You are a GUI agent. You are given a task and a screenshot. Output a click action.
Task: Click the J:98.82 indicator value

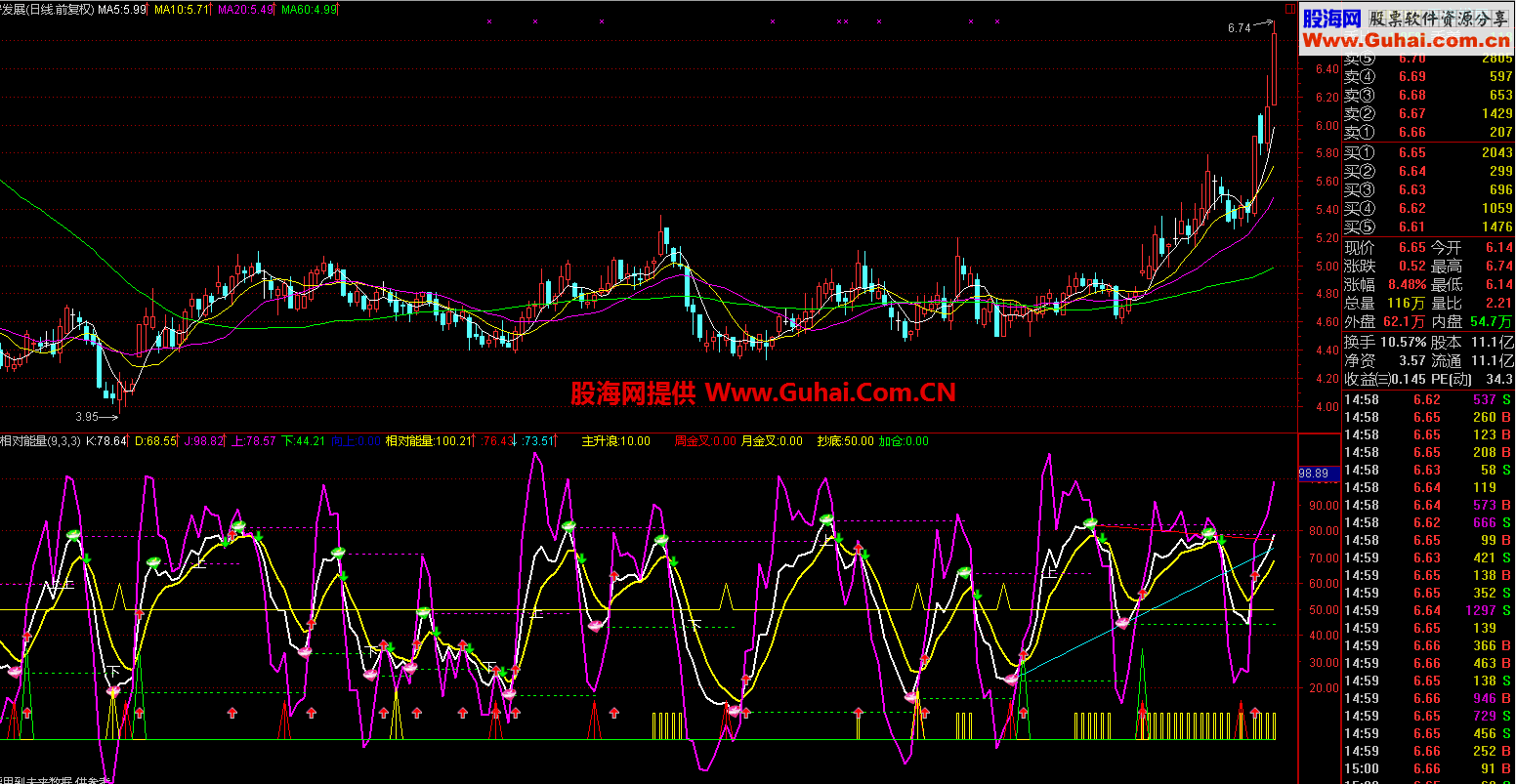[x=203, y=441]
